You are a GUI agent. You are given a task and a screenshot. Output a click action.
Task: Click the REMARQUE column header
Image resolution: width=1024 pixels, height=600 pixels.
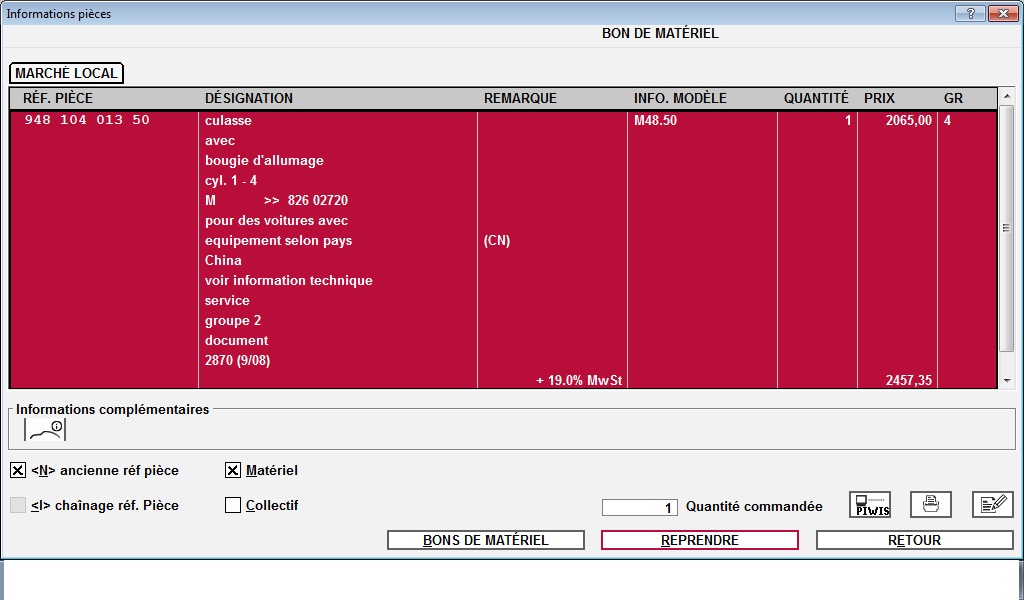point(520,98)
